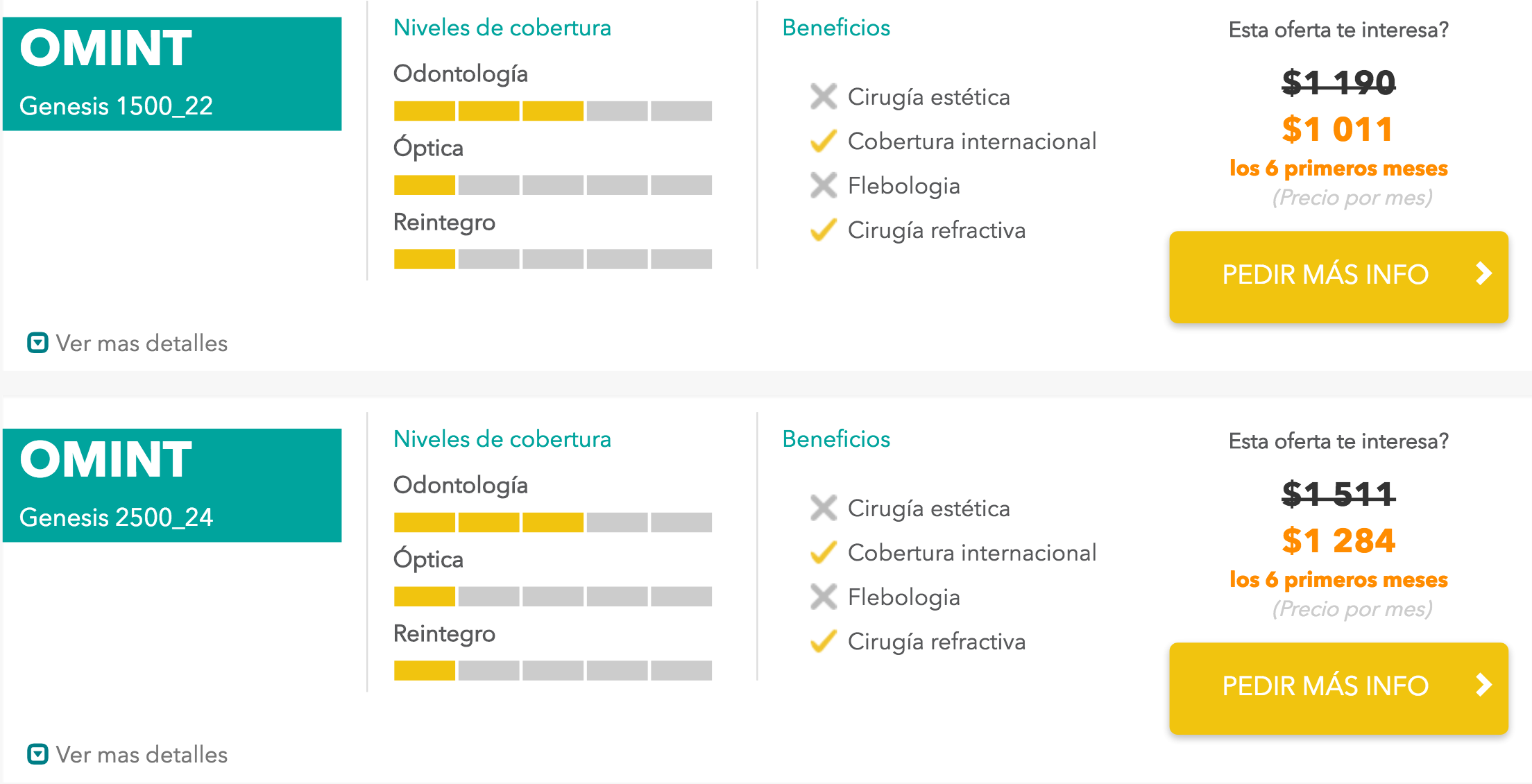Screen dimensions: 1532x784
Task: Click checkmark beside Cobertura internacional, Genesis 1500_22
Action: tap(823, 141)
